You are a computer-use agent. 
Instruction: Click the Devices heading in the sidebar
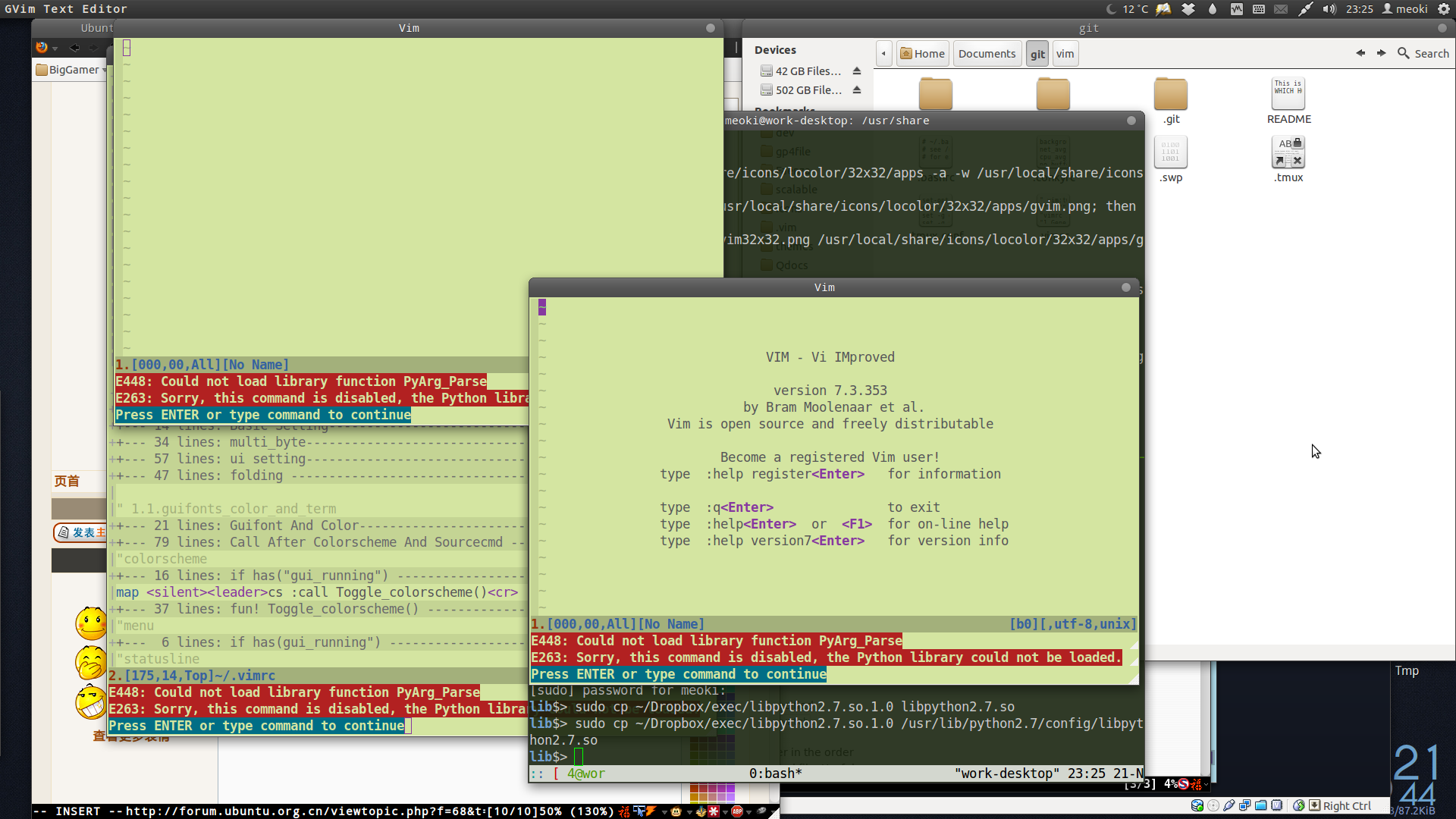[775, 50]
